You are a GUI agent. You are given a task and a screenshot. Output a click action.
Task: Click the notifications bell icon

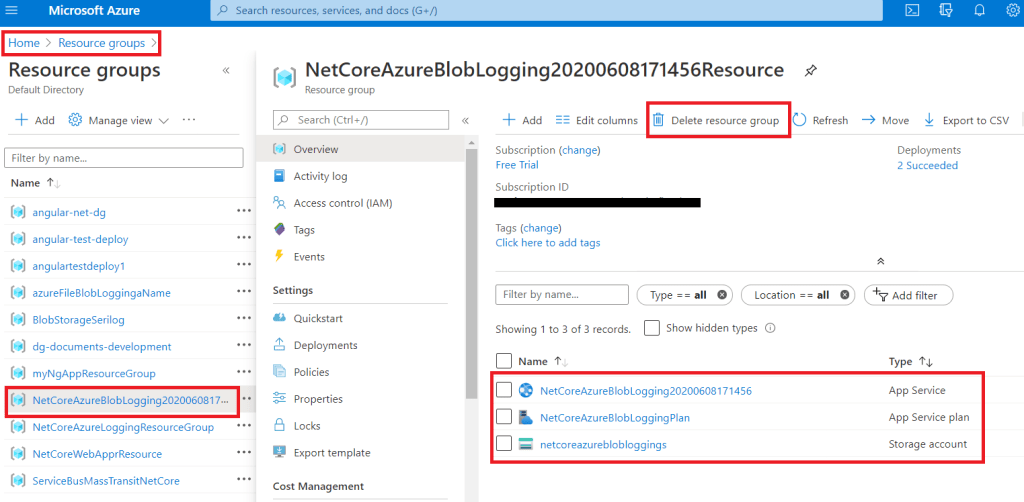point(980,10)
